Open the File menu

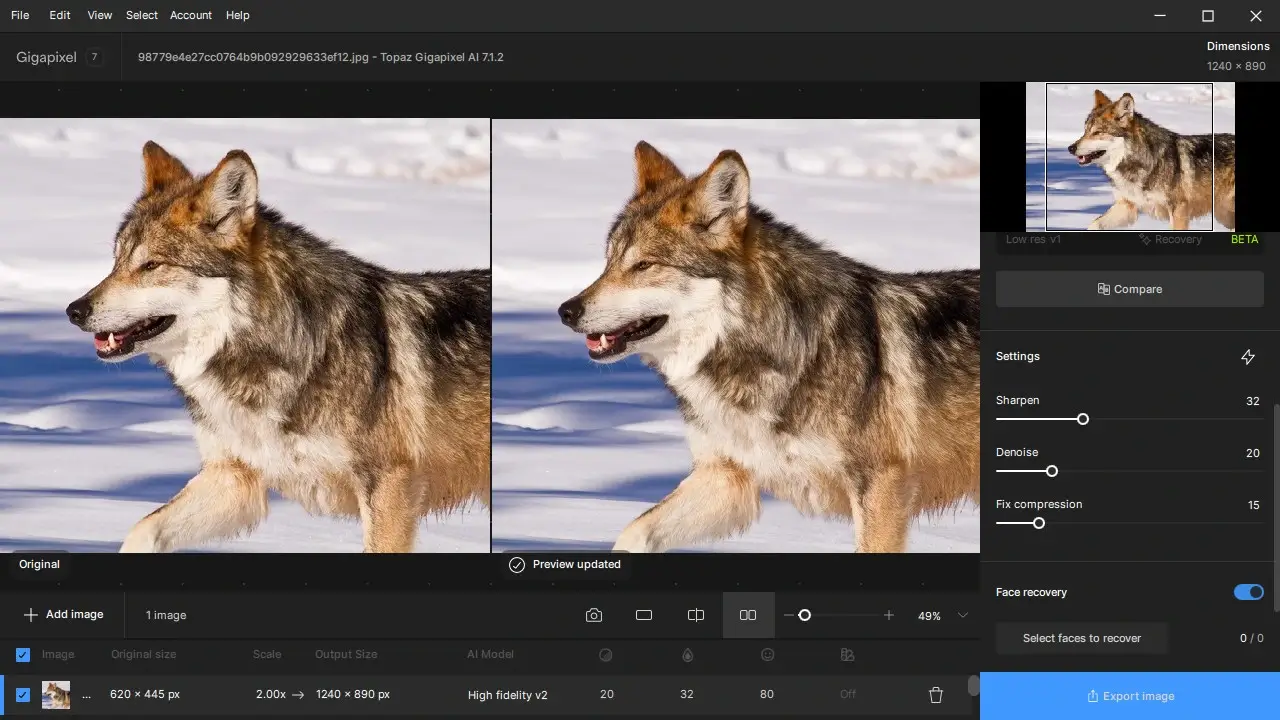20,15
